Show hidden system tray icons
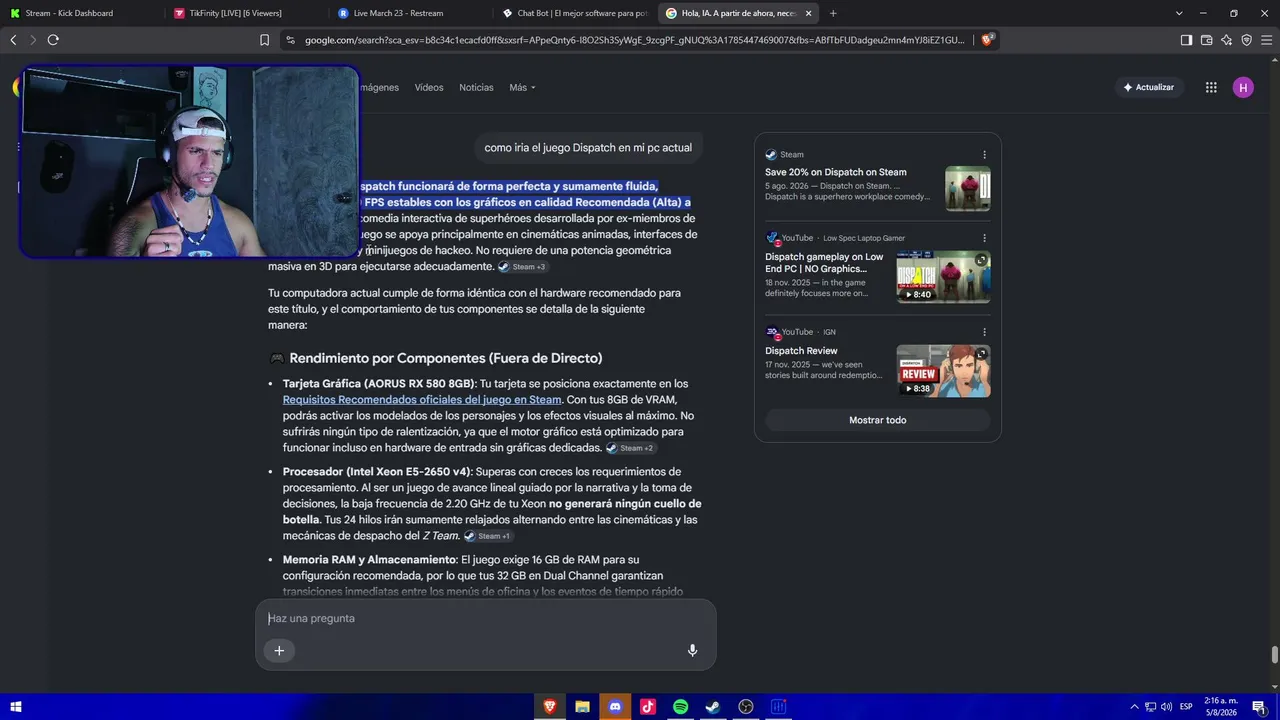The height and width of the screenshot is (720, 1280). (1134, 707)
